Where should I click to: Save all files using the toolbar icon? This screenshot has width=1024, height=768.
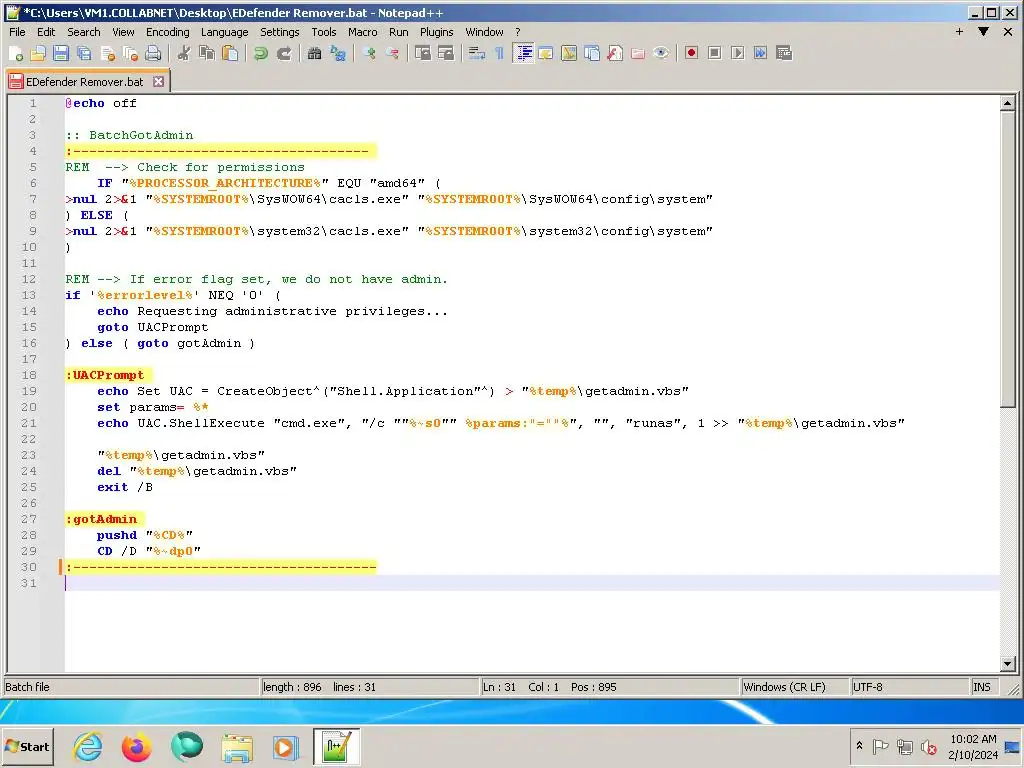(84, 54)
